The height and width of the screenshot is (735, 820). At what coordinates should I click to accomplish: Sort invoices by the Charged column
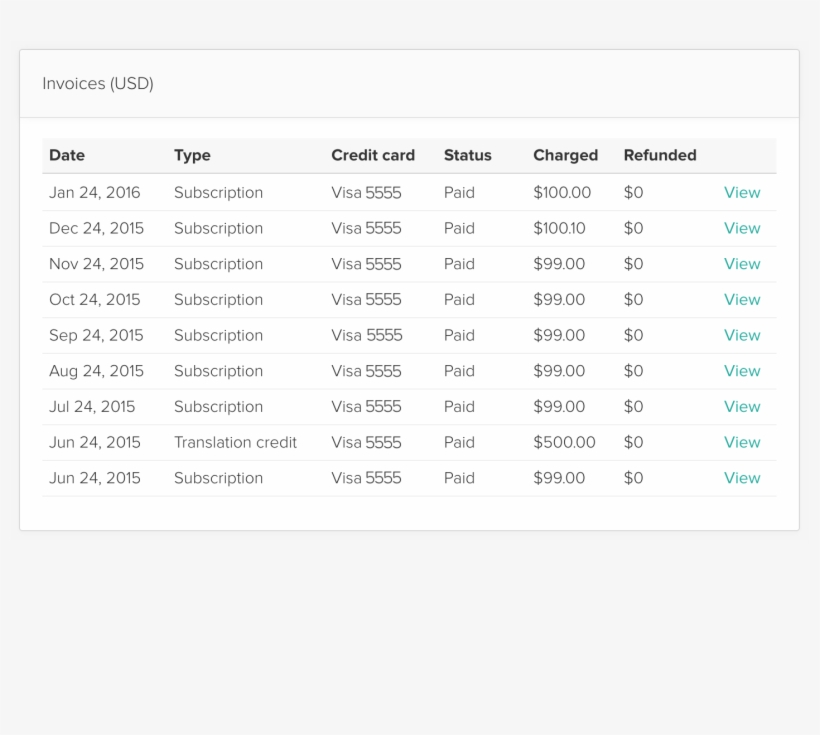(x=565, y=155)
